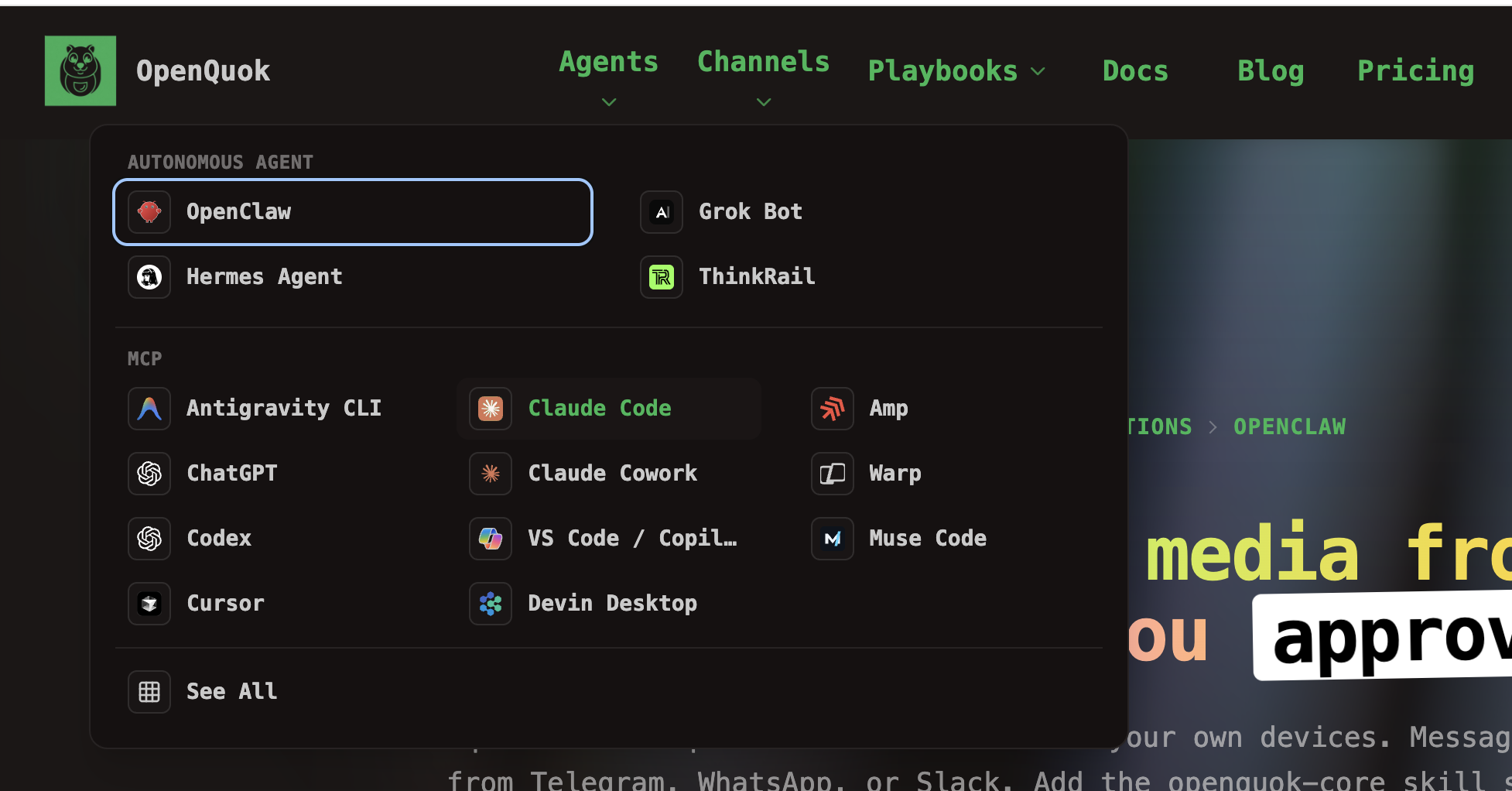
Task: Click the See All grid icon
Action: pos(149,692)
